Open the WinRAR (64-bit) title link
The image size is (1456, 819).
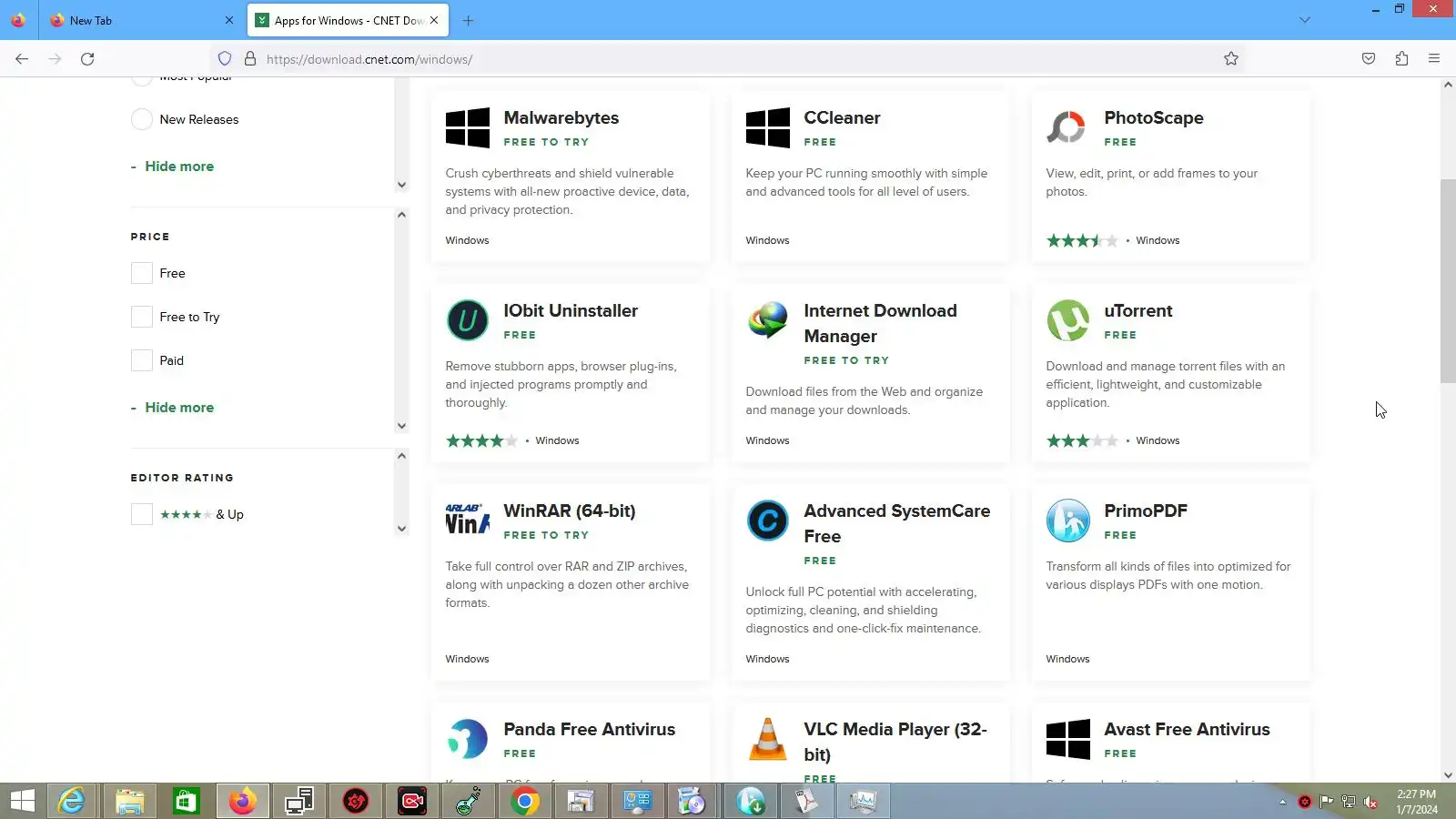click(570, 511)
